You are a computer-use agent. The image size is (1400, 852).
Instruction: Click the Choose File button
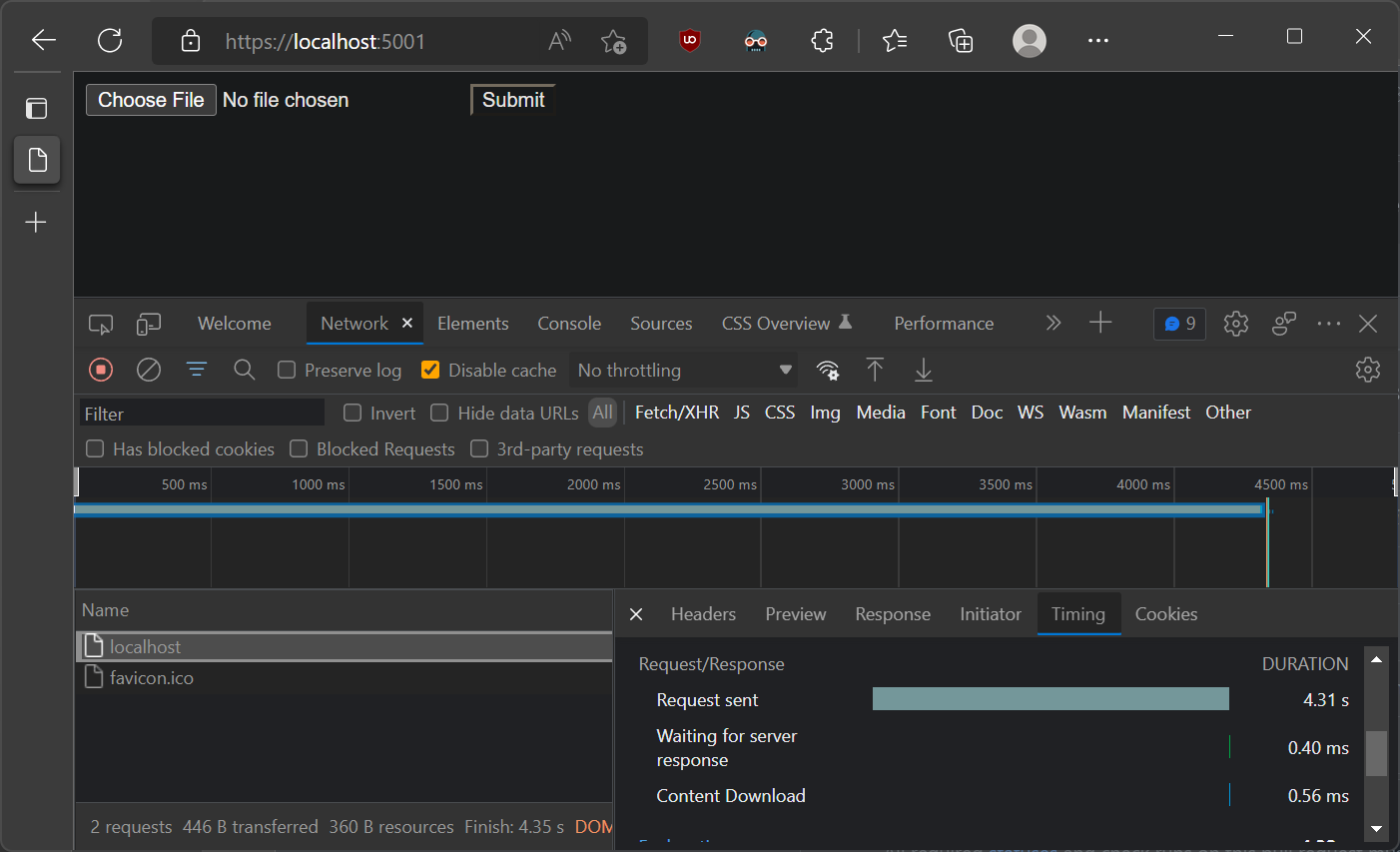click(151, 100)
